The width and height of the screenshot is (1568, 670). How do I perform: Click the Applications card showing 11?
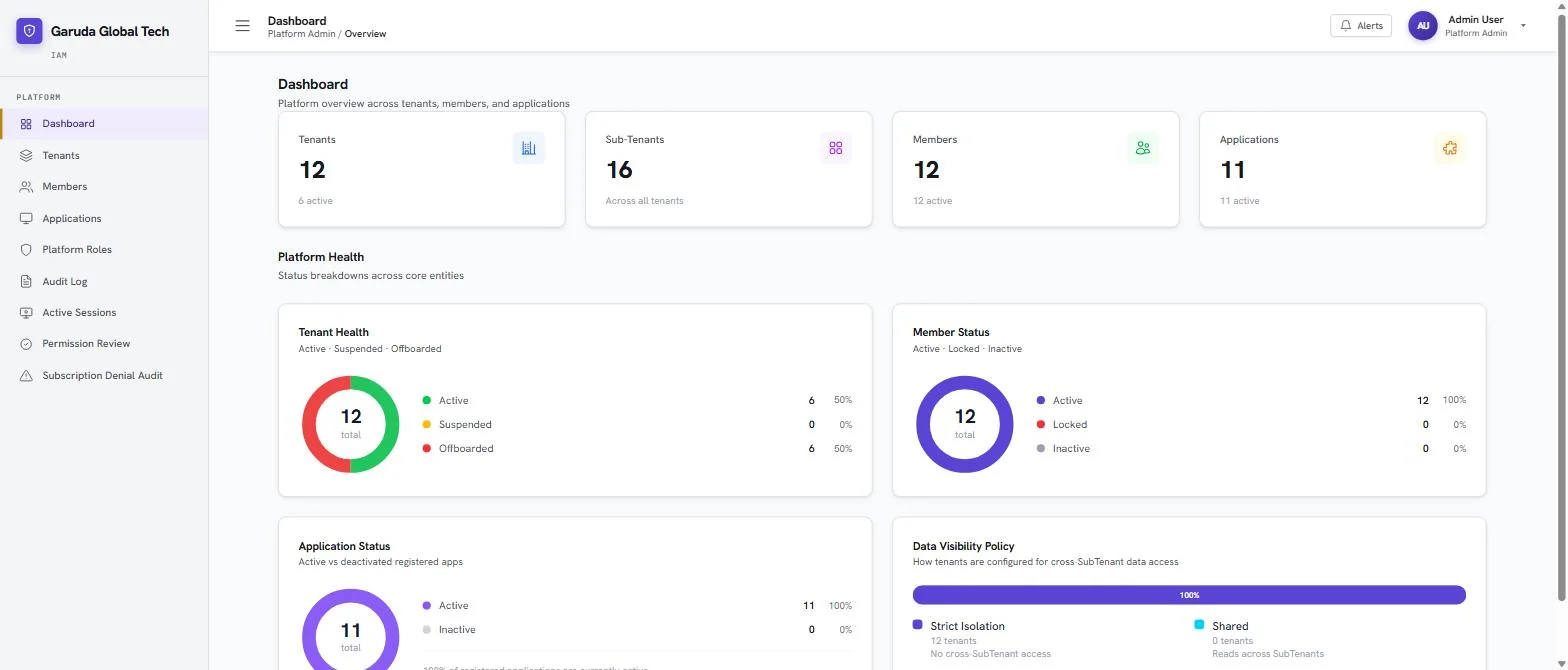click(x=1343, y=169)
